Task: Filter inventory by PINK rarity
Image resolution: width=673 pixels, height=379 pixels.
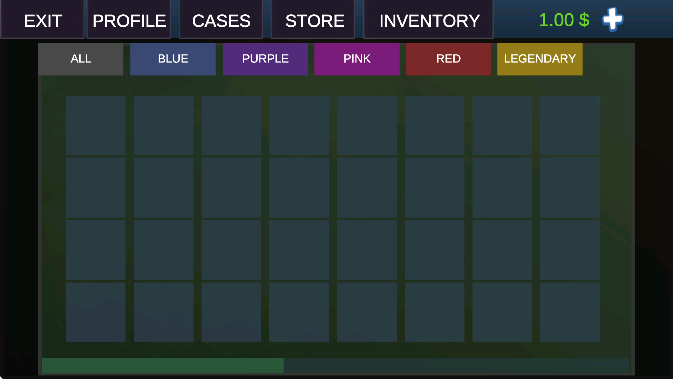Action: pyautogui.click(x=357, y=59)
